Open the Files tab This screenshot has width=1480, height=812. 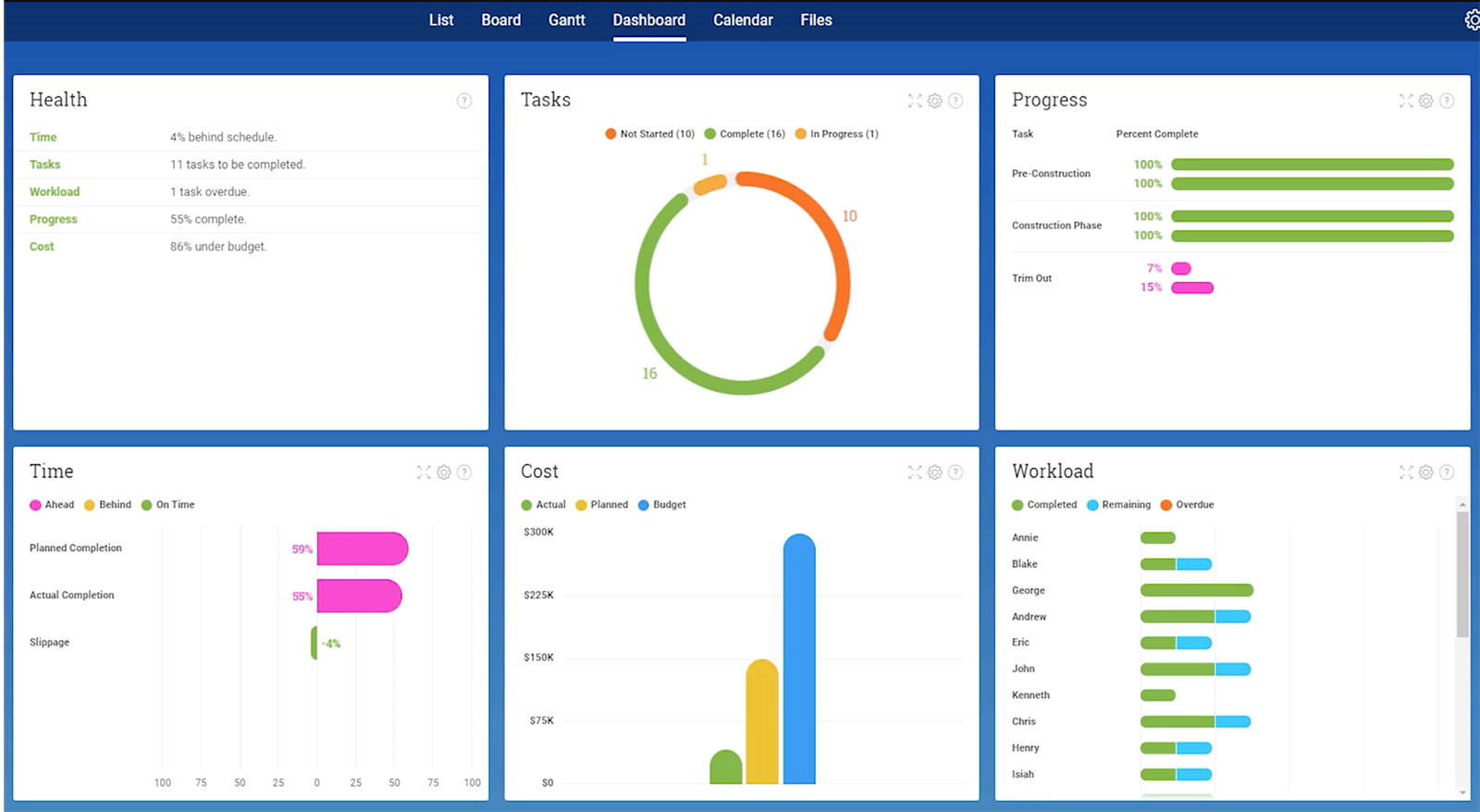[816, 19]
